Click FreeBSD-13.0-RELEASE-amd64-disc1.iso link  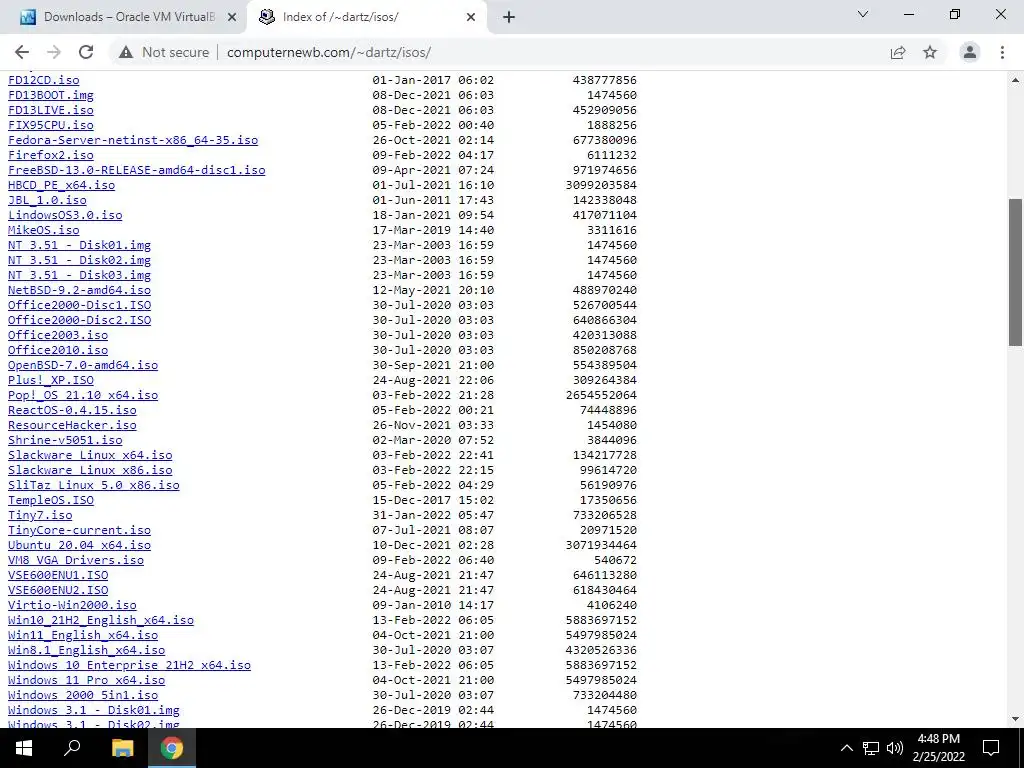coord(136,170)
